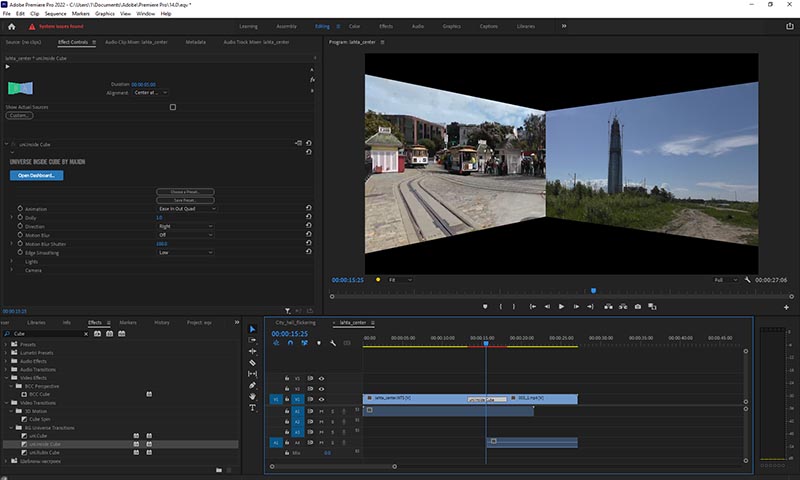
Task: Switch to Audio workspace tab
Action: click(x=418, y=26)
